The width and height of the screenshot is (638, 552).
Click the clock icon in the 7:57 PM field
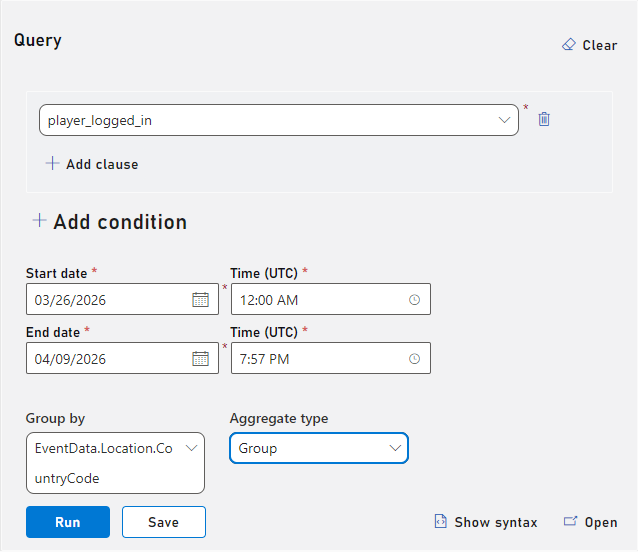tap(414, 359)
